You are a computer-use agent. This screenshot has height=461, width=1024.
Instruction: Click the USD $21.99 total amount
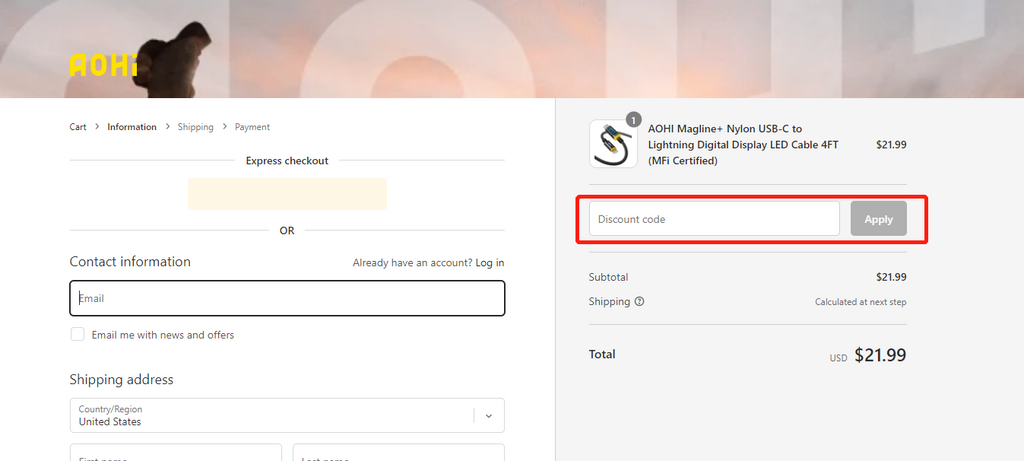click(x=880, y=355)
